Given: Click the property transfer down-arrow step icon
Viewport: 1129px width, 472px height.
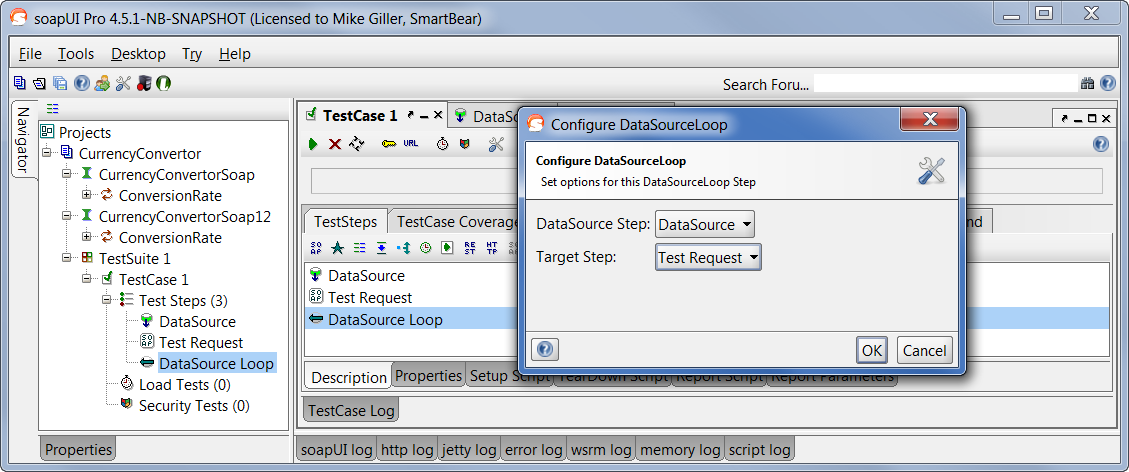Looking at the screenshot, I should (x=382, y=248).
